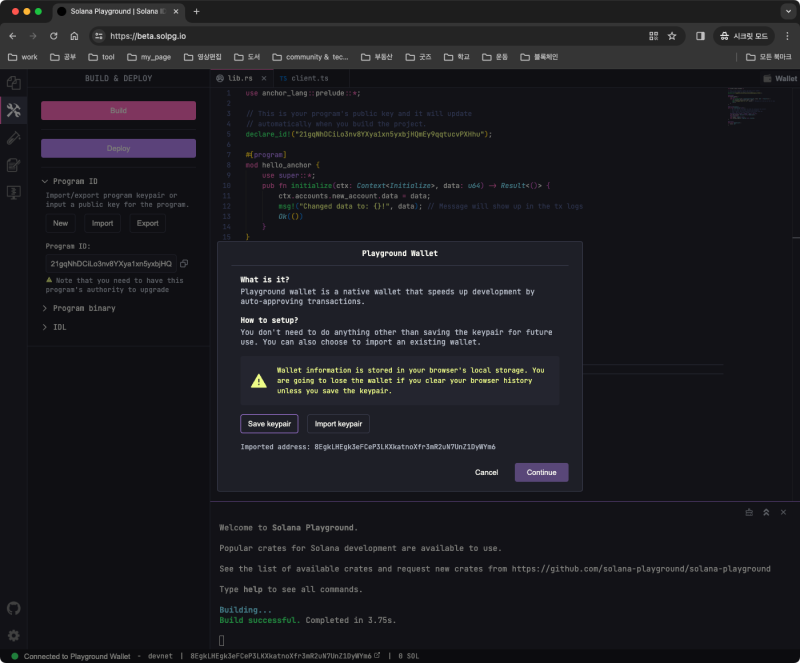Toggle browser side panel icon
The image size is (800, 663).
coord(701,36)
